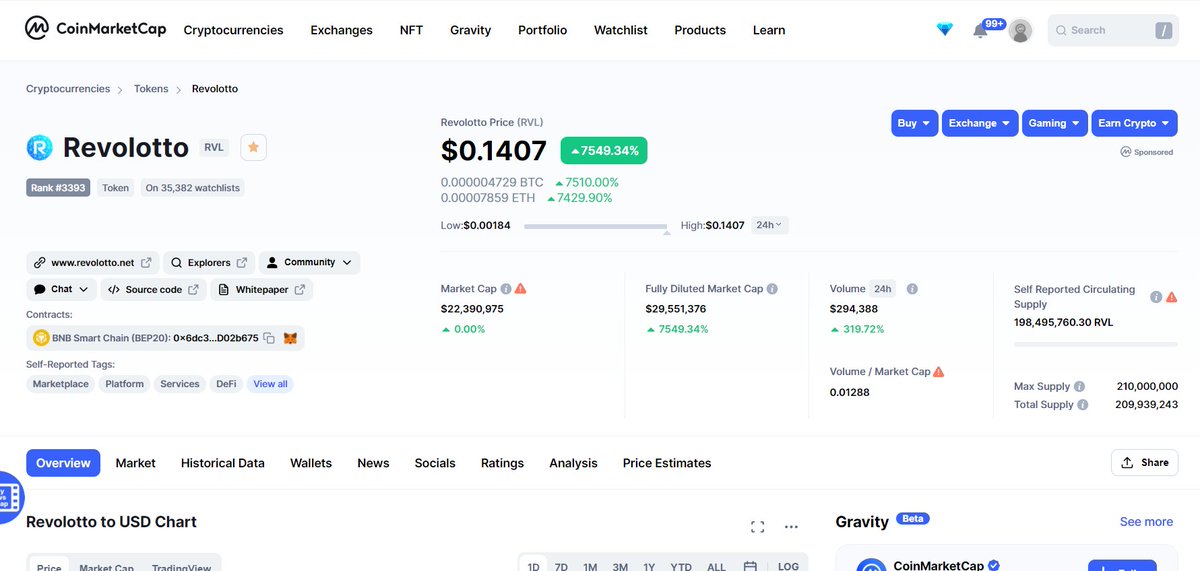Switch to the Wallets tab
1200x571 pixels.
click(x=311, y=463)
